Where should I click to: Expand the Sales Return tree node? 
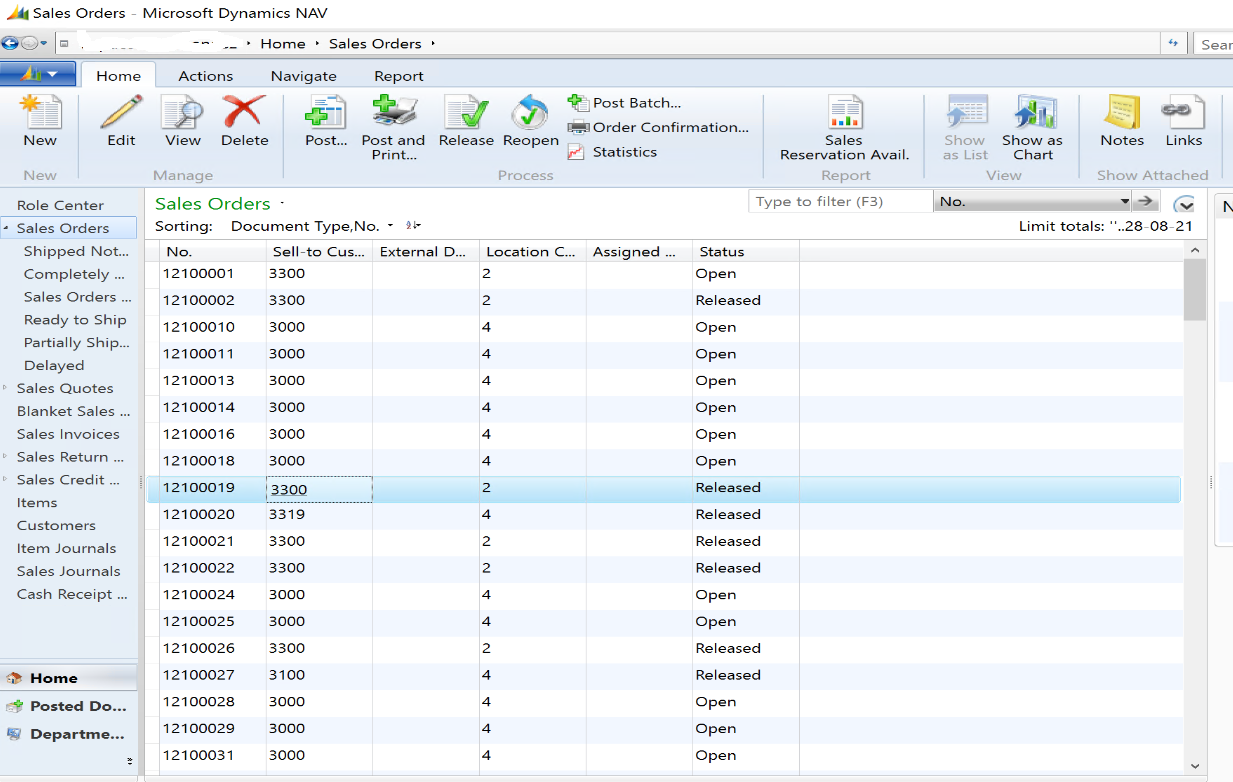(6, 457)
